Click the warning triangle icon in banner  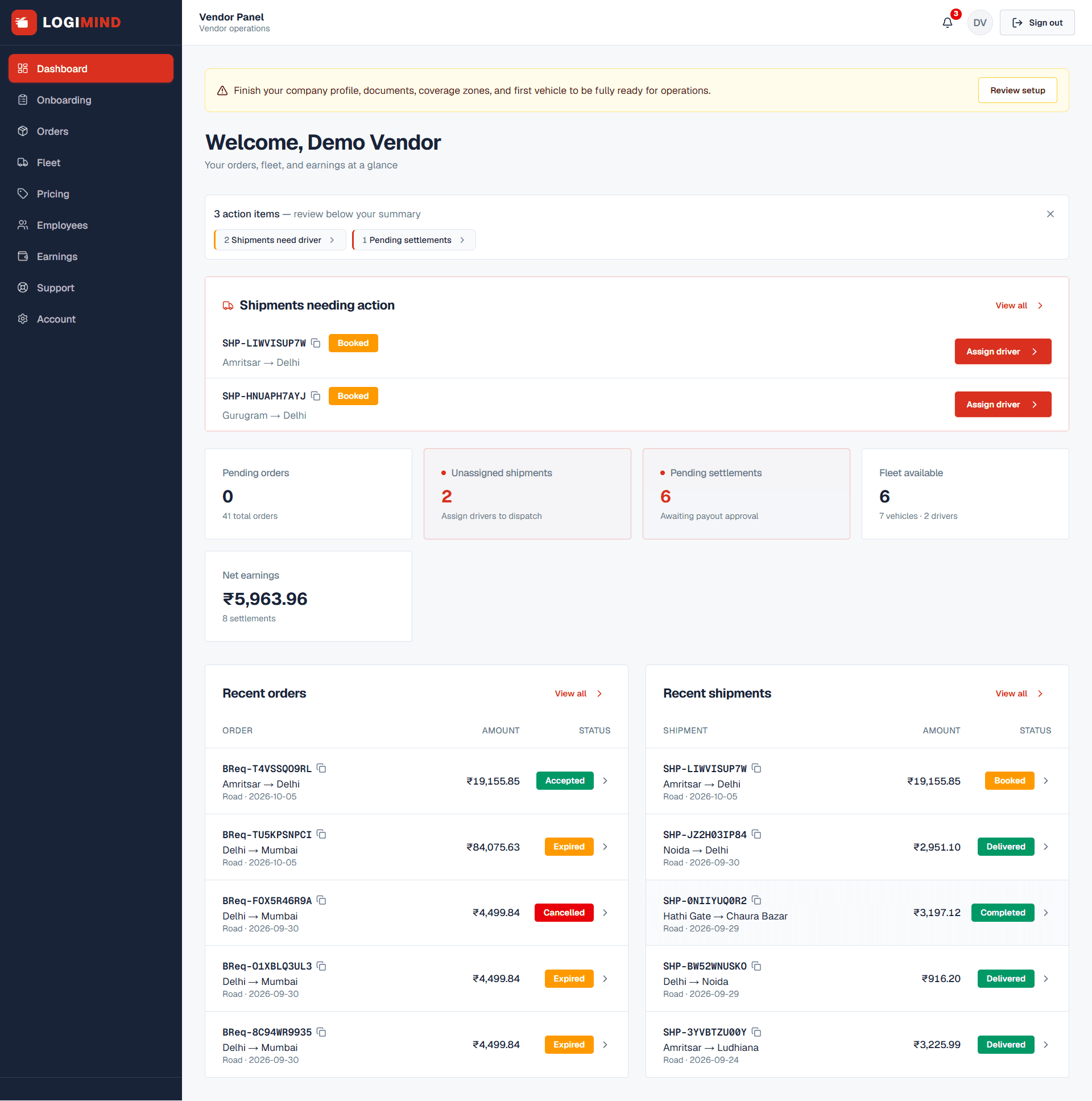pyautogui.click(x=222, y=90)
